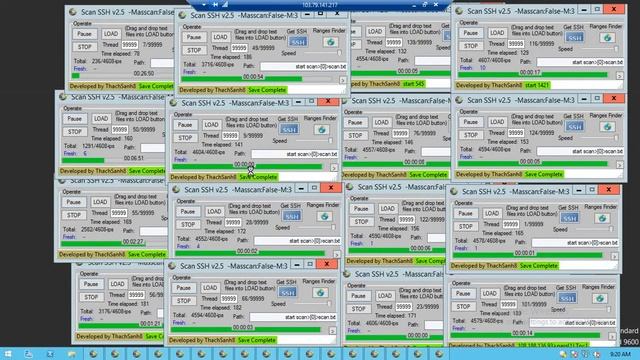Click 'start 1421' status text
Viewport: 640px width, 360px height.
[x=537, y=85]
